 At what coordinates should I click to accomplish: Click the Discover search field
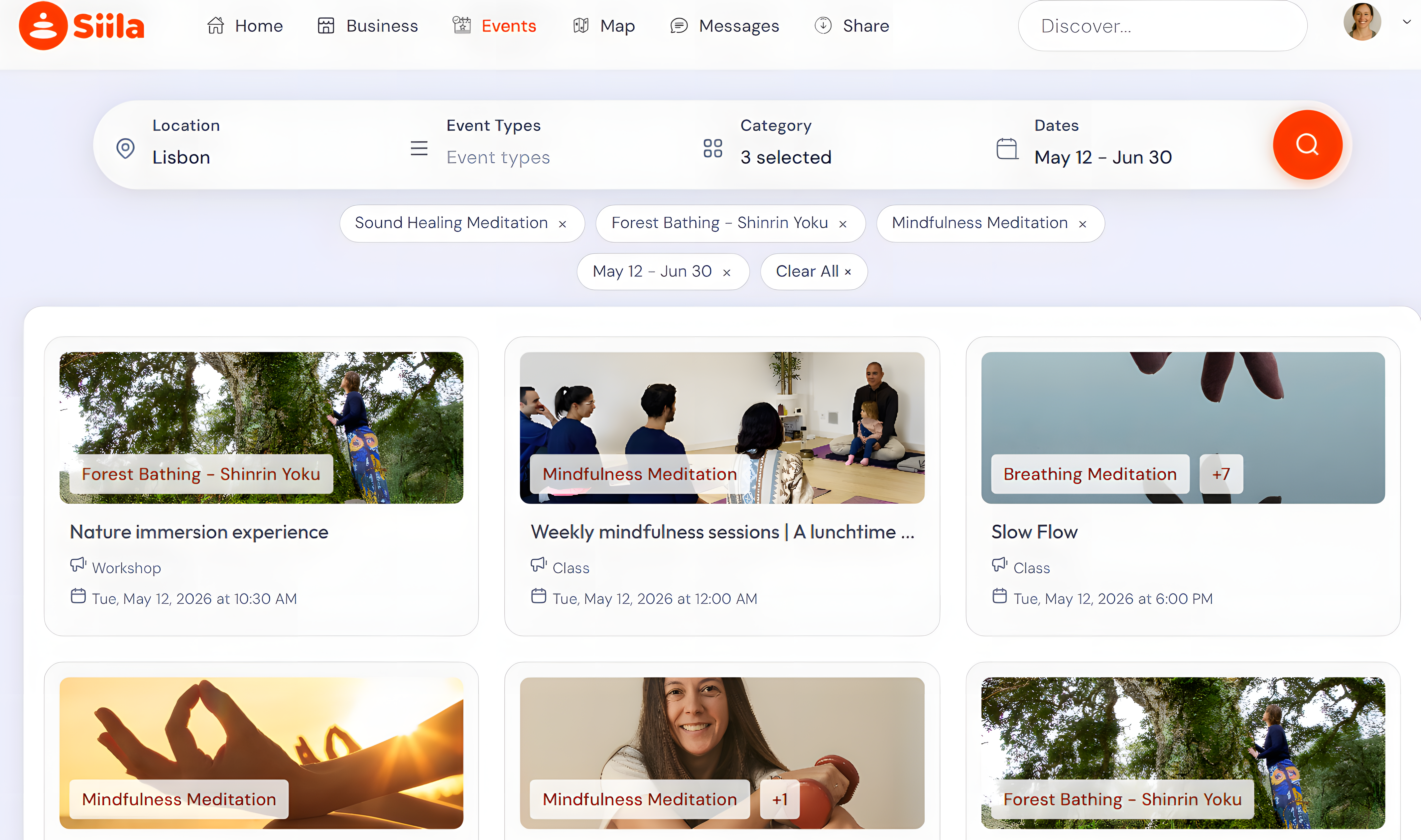point(1162,26)
